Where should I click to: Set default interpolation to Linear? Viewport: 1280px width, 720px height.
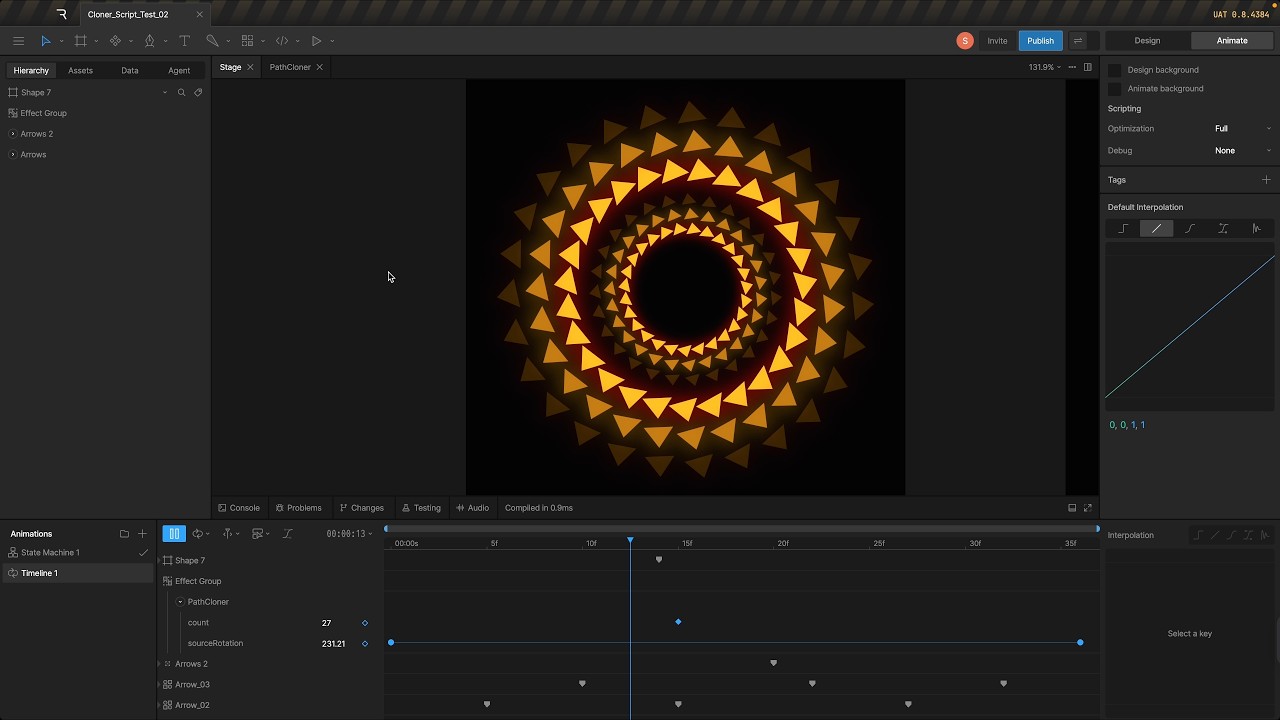tap(1157, 229)
